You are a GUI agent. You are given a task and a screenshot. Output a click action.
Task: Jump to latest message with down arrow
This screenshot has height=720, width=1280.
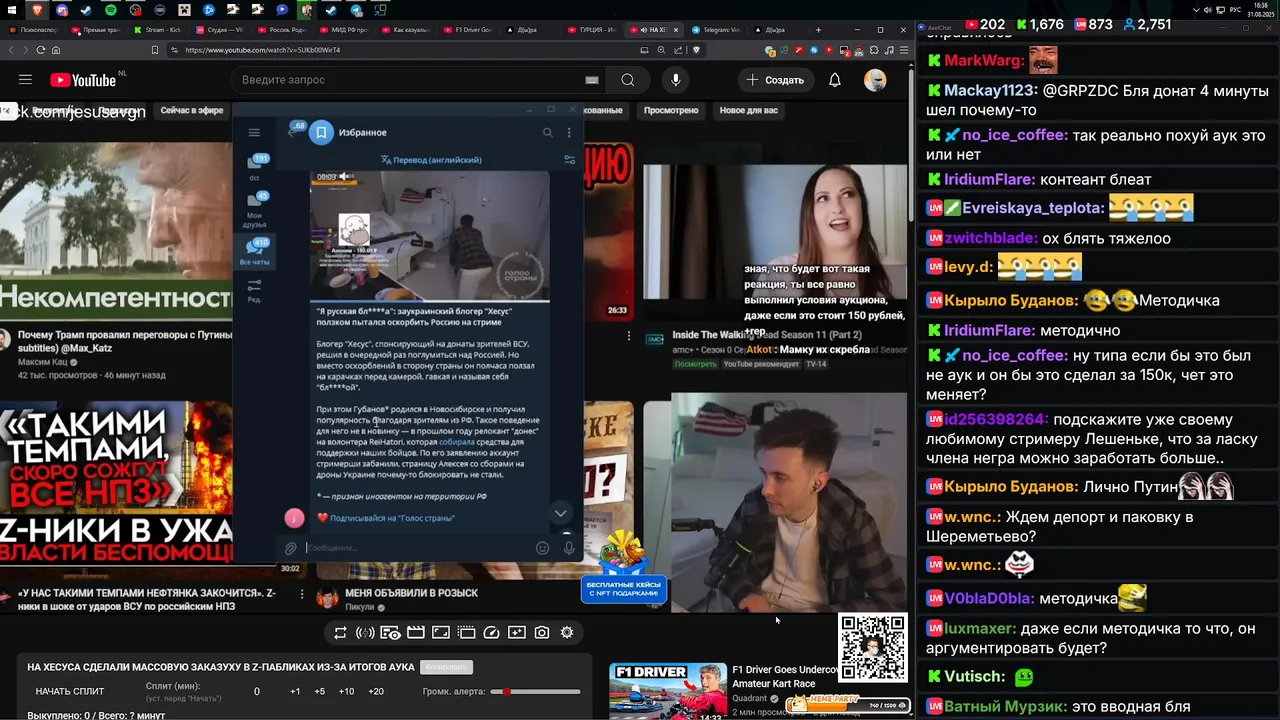pos(560,513)
